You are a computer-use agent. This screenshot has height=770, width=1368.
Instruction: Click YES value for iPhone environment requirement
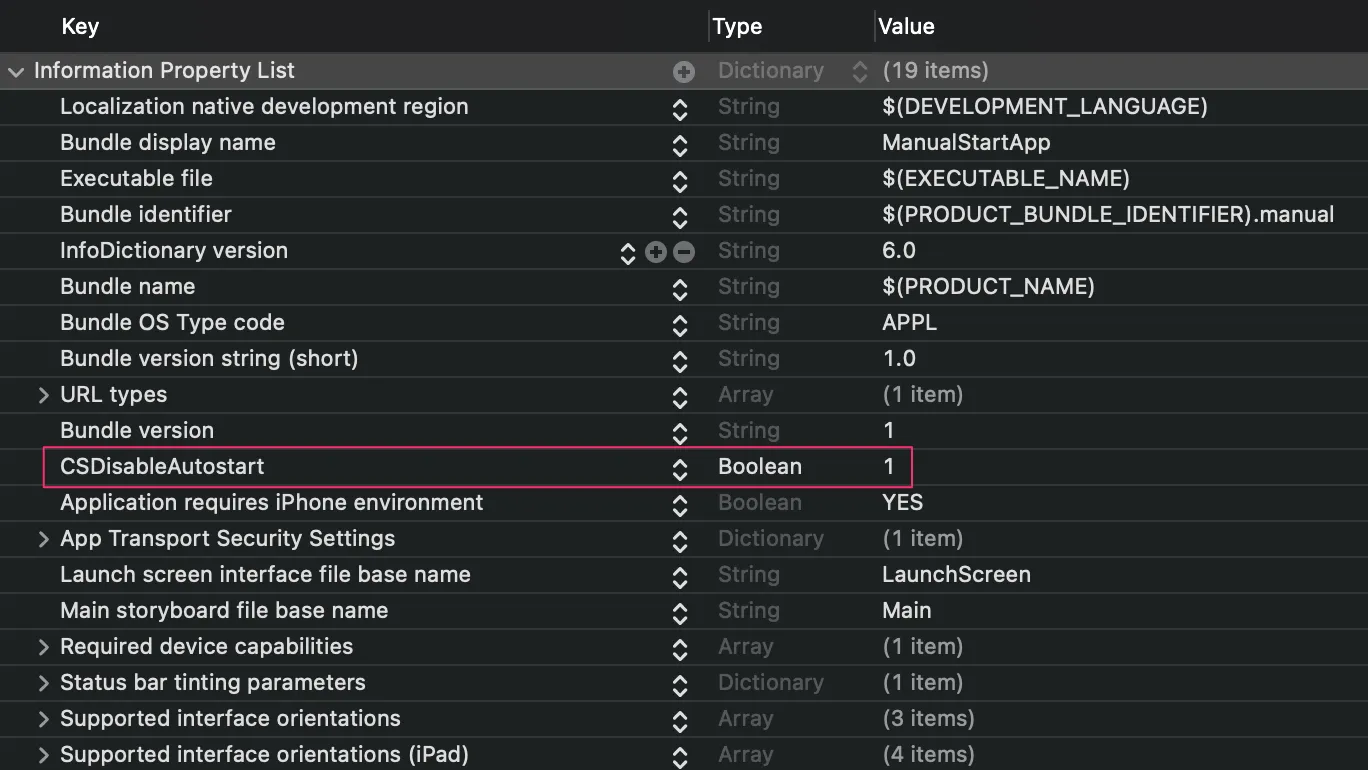click(902, 503)
